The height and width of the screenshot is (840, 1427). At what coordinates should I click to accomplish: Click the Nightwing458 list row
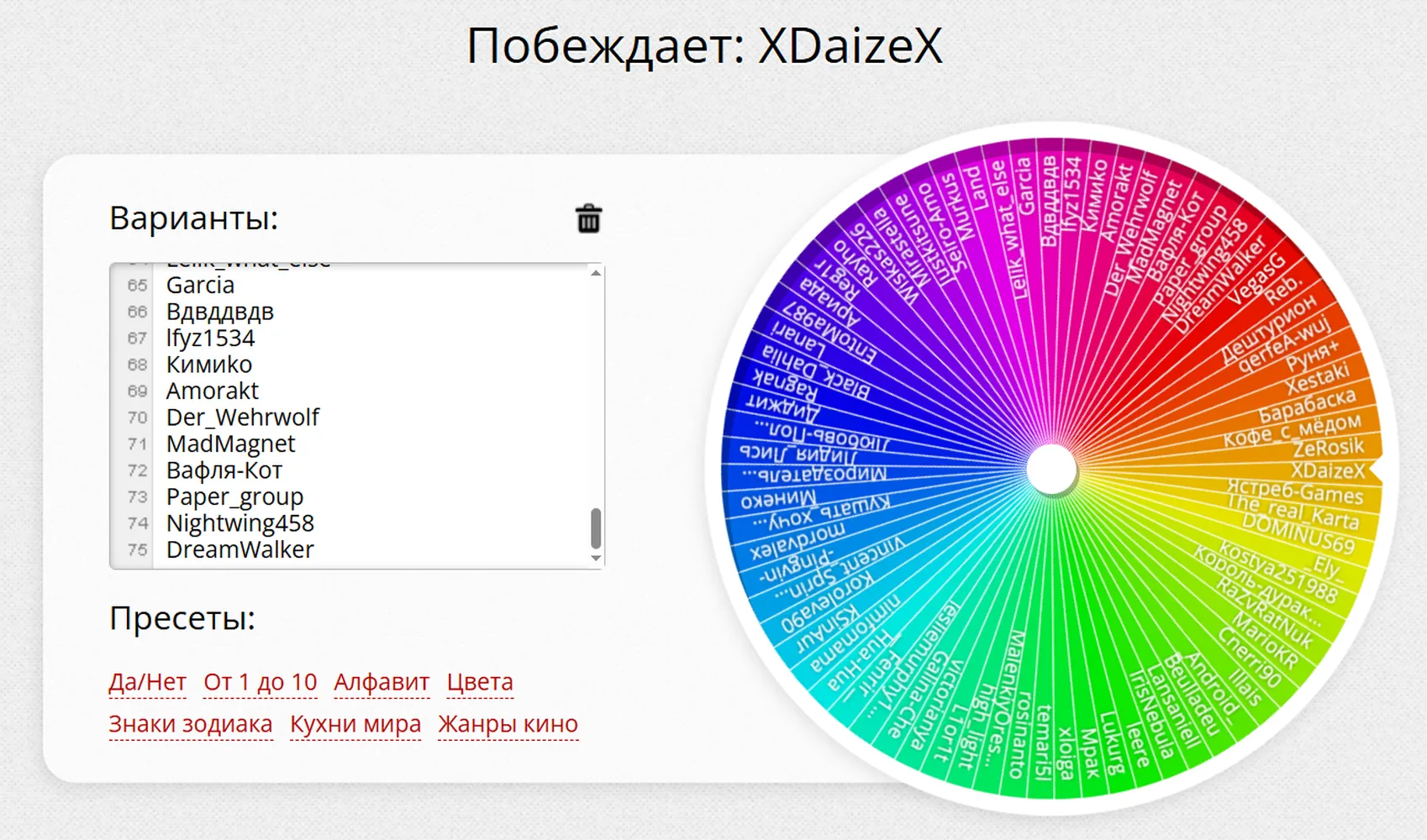[240, 523]
